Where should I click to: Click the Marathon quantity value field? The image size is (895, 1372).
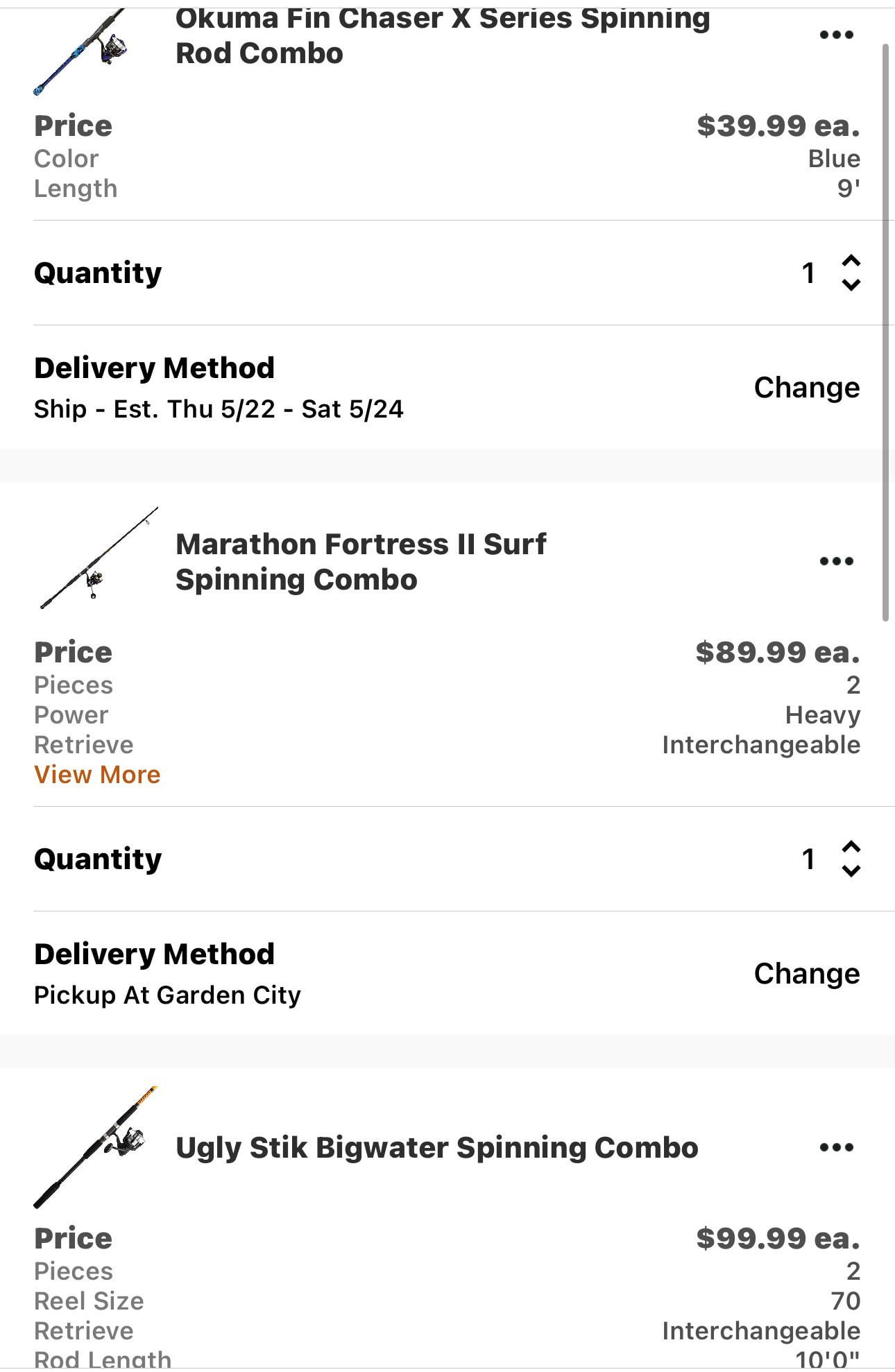click(808, 859)
